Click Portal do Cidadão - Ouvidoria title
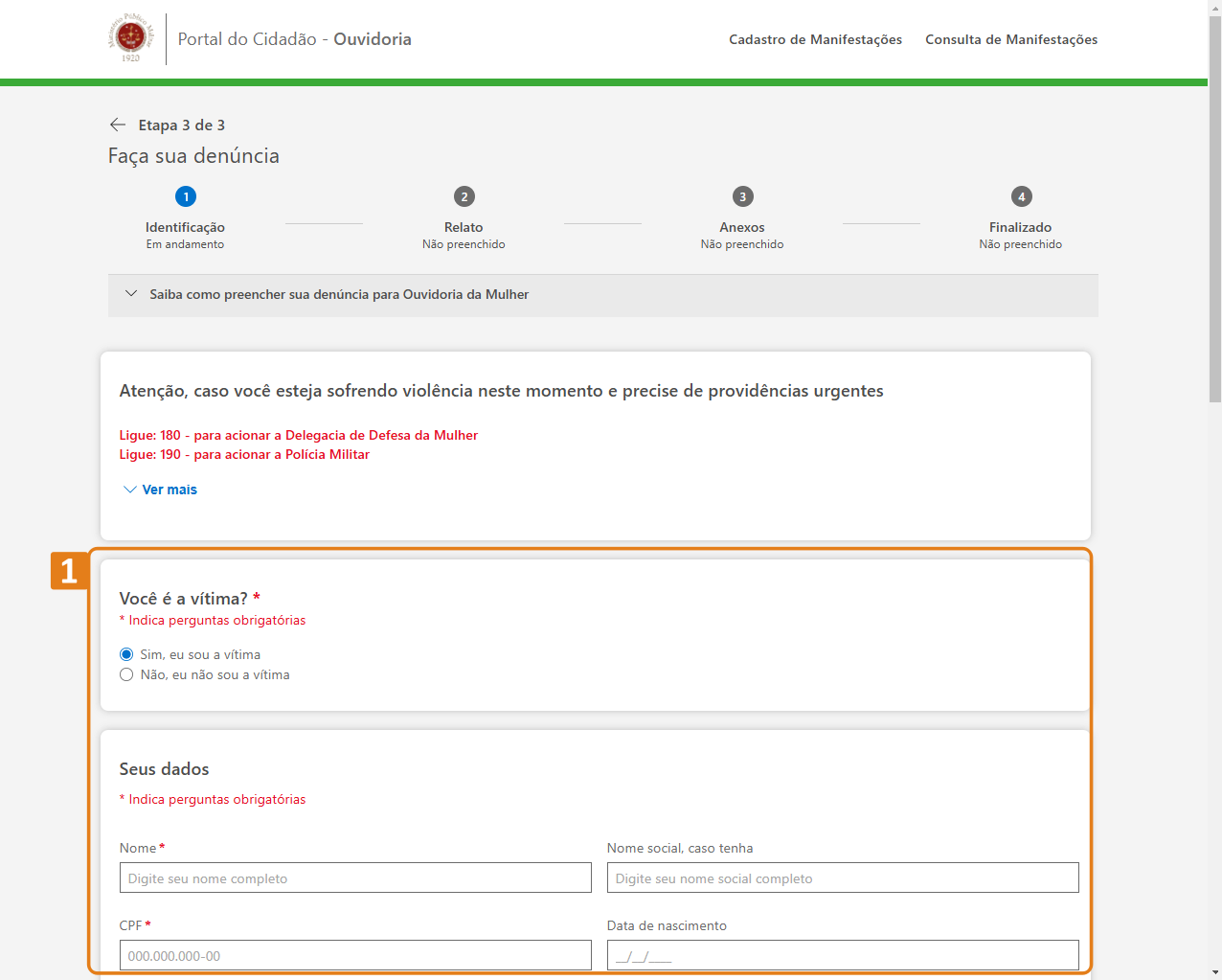The height and width of the screenshot is (980, 1222). (294, 39)
